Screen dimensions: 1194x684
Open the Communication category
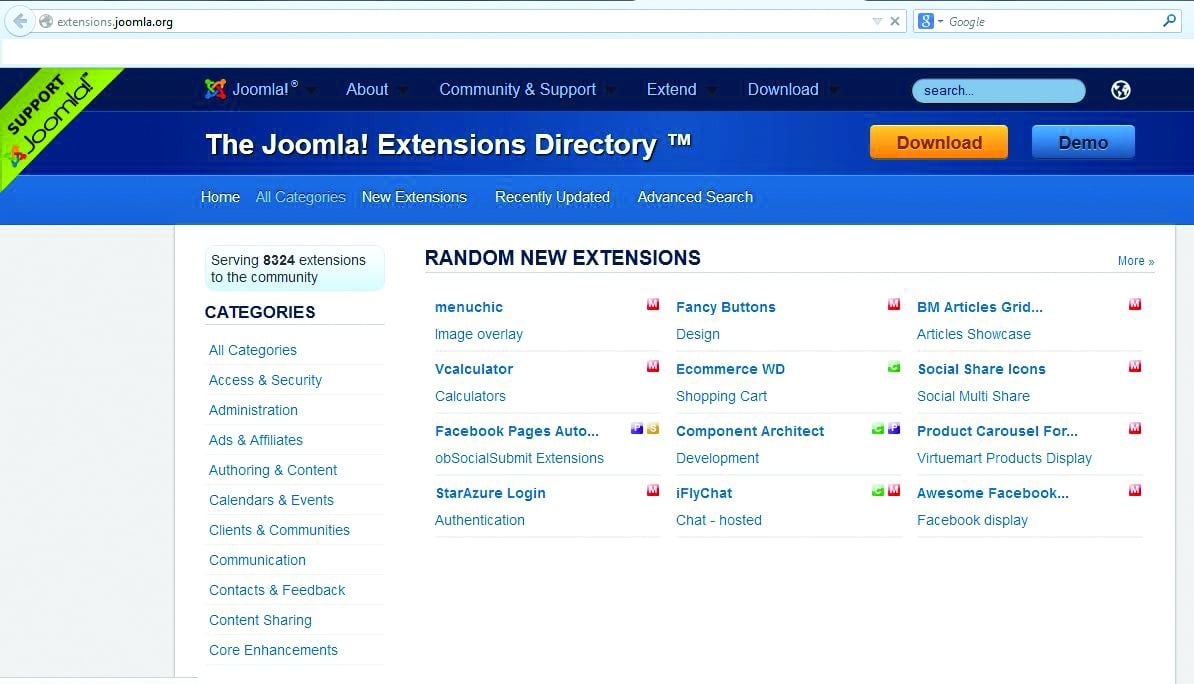(257, 560)
